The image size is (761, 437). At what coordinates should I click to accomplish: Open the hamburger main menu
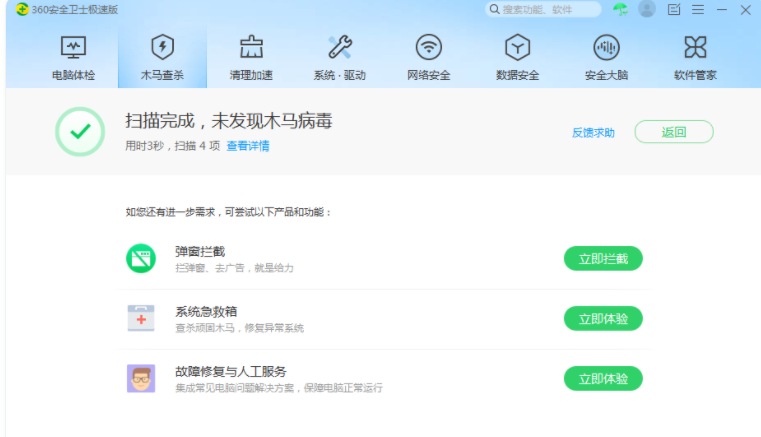click(x=698, y=9)
